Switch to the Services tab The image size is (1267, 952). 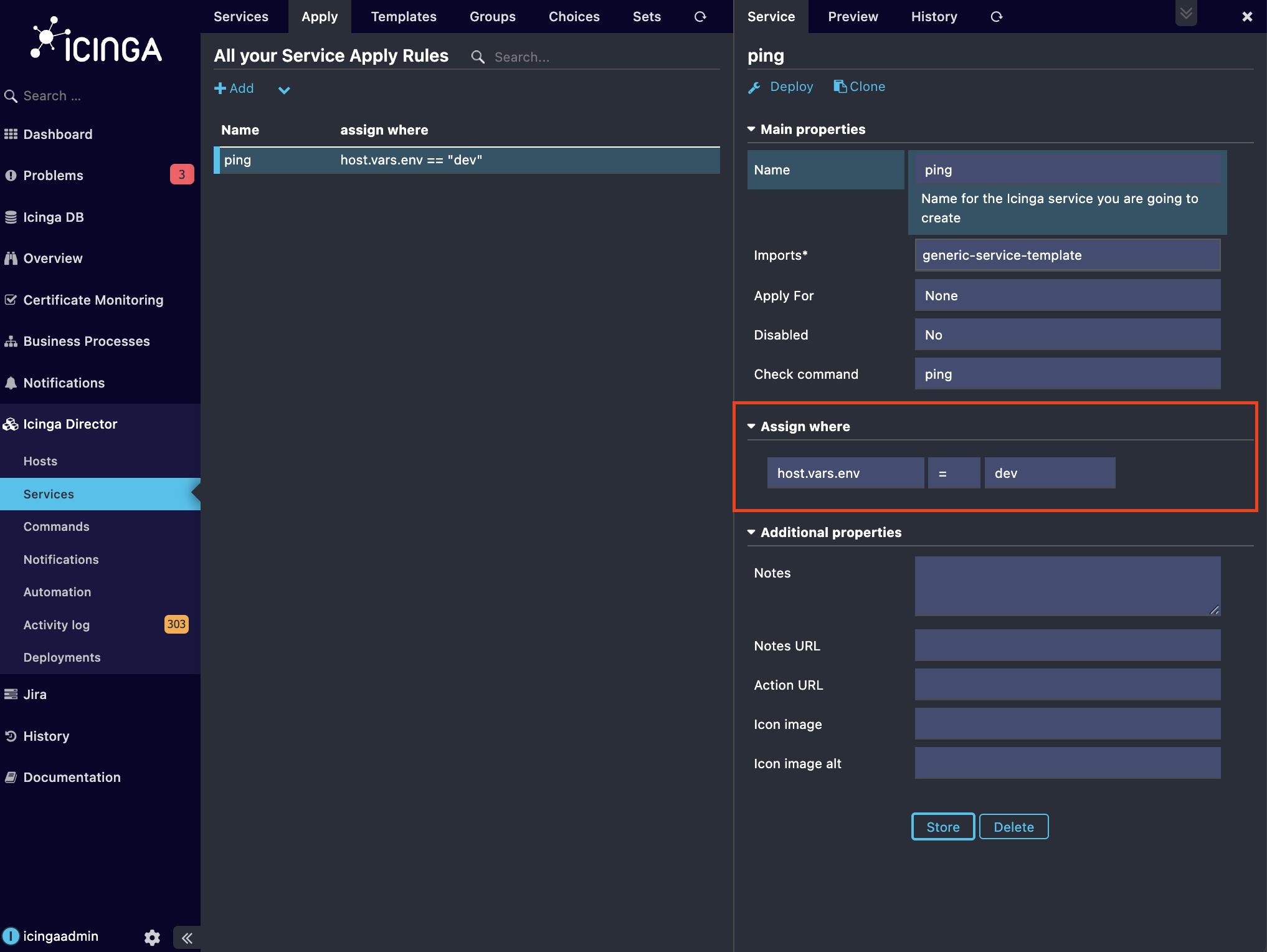tap(241, 17)
